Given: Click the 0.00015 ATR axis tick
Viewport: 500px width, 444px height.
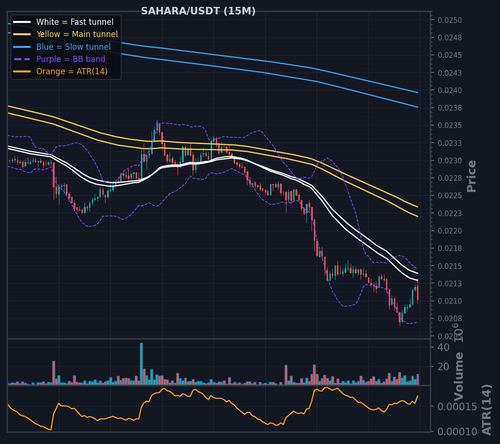Looking at the screenshot, I should coord(457,407).
